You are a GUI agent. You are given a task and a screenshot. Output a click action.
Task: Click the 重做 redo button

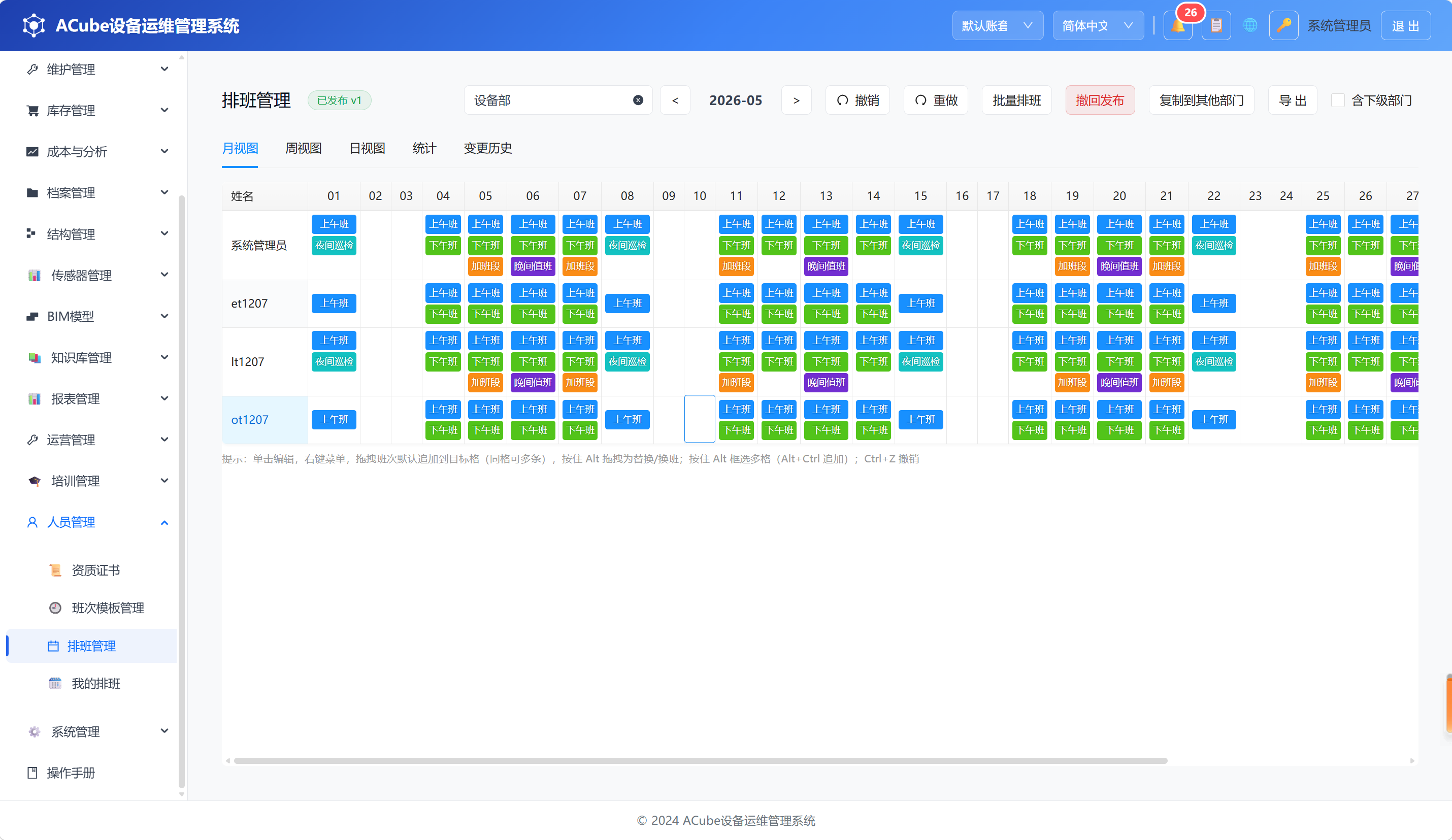[x=936, y=100]
